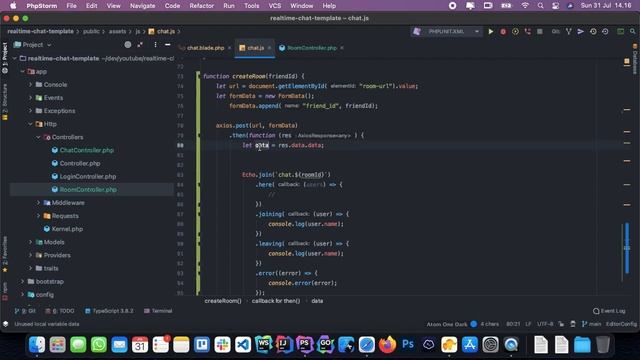Screen dimensions: 640x360
Task: Click the blue editor scrollbar thumb on the right
Action: click(x=627, y=248)
